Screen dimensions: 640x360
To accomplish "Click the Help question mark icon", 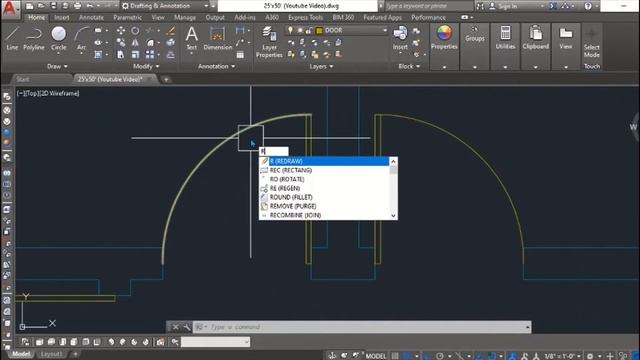I will pos(588,6).
